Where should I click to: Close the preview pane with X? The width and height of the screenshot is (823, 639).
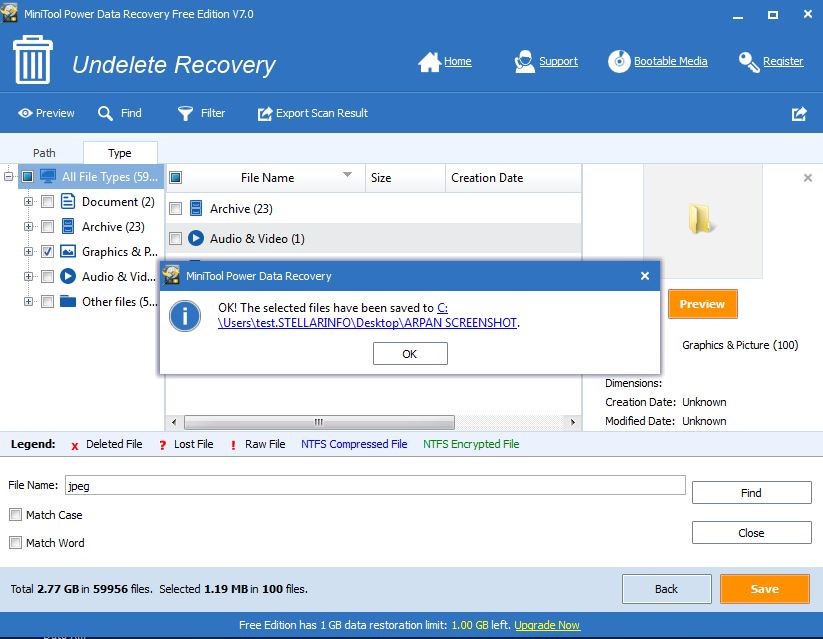pyautogui.click(x=808, y=178)
